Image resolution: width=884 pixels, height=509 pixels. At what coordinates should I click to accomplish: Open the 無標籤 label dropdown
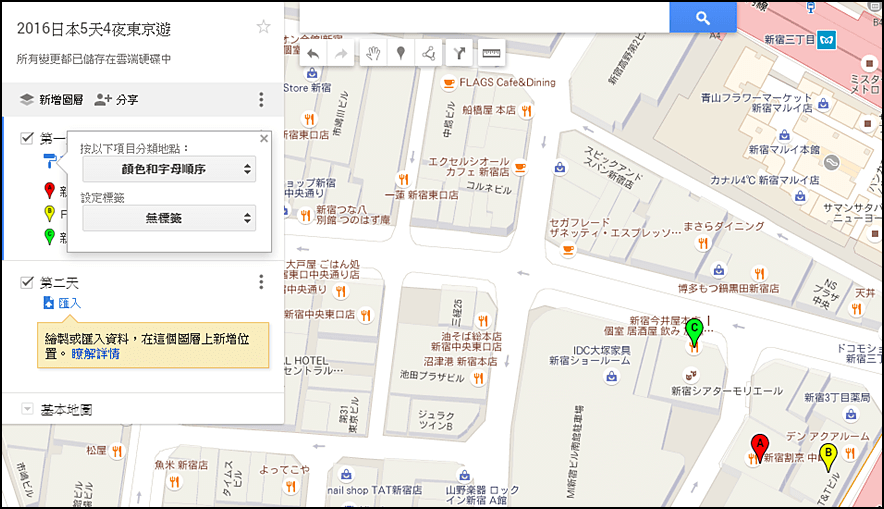[x=169, y=218]
